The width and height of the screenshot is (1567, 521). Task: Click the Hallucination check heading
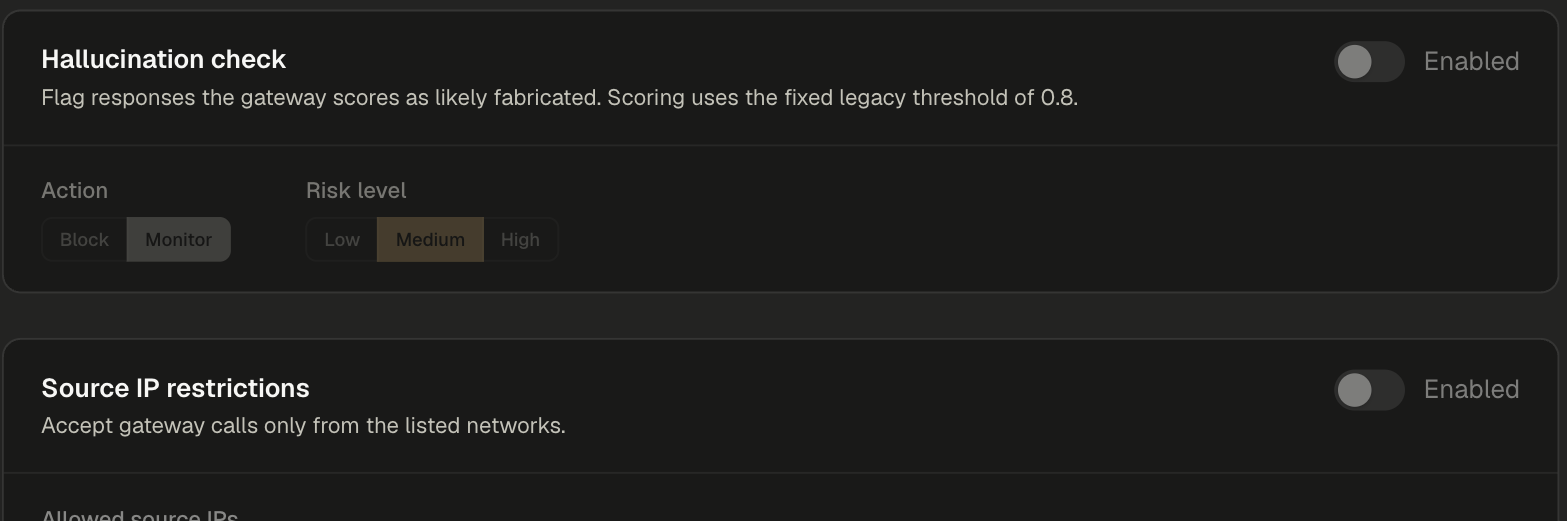[164, 60]
